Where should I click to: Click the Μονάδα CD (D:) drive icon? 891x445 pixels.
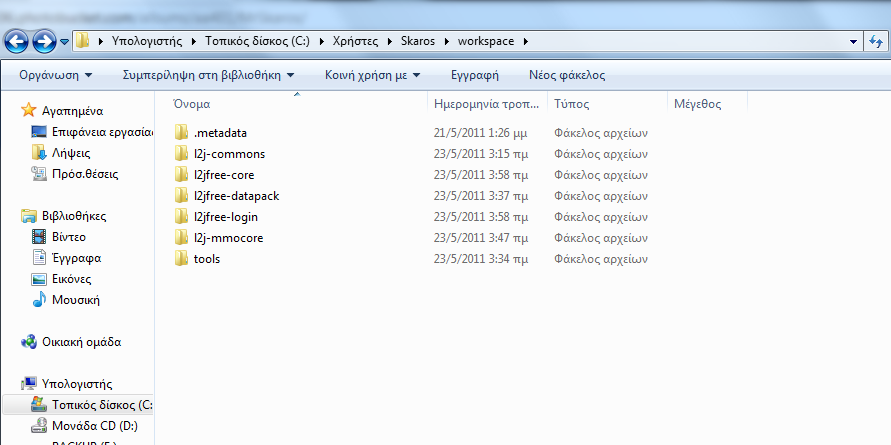(x=39, y=425)
